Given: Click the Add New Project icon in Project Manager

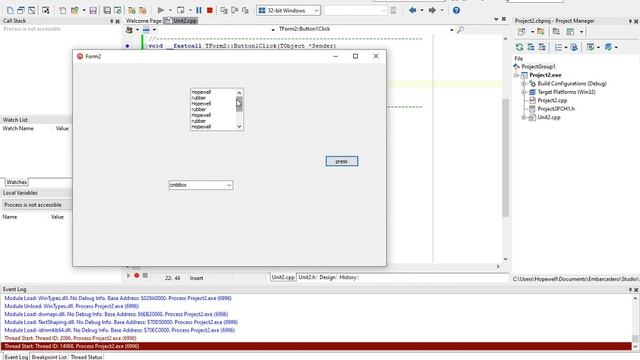Looking at the screenshot, I should point(522,31).
